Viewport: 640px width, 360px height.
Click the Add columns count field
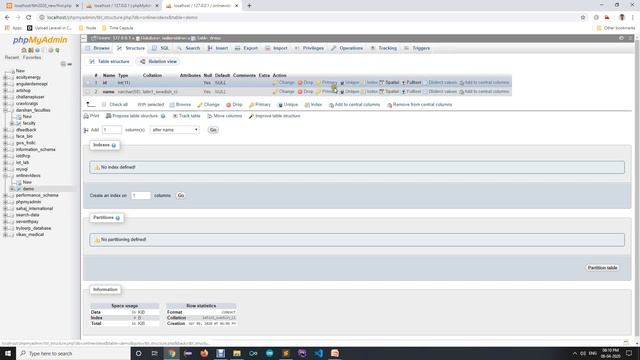(111, 130)
